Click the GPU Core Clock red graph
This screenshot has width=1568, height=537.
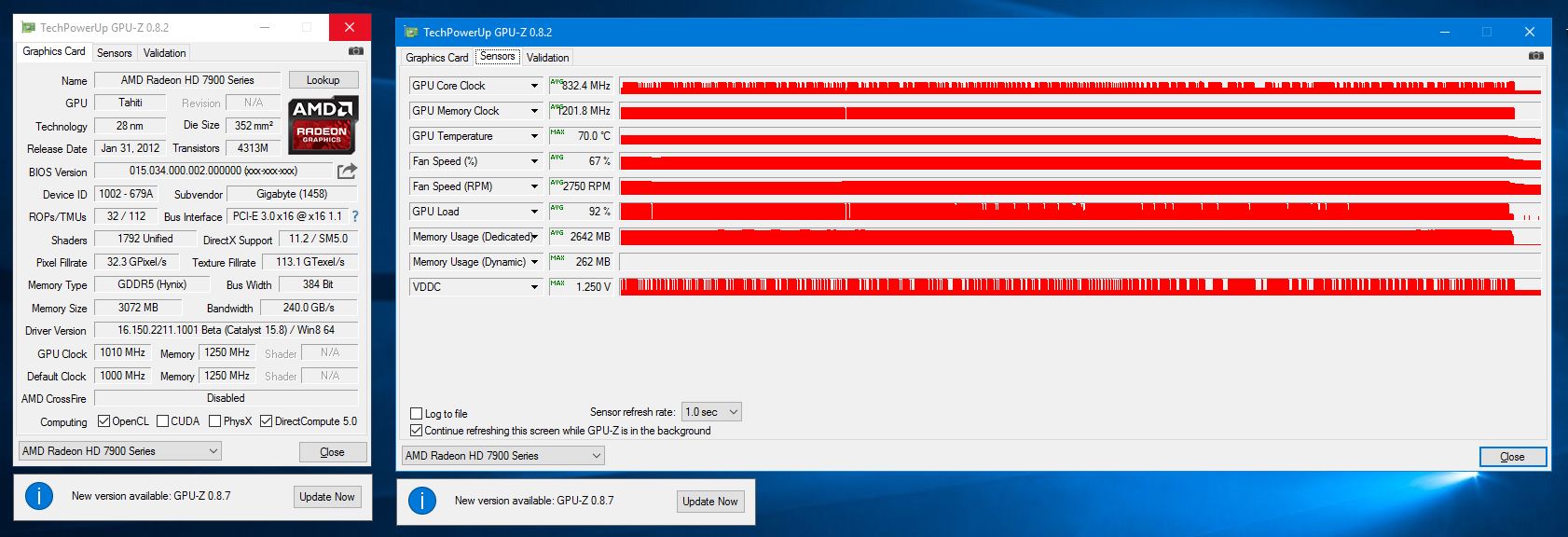1080,86
